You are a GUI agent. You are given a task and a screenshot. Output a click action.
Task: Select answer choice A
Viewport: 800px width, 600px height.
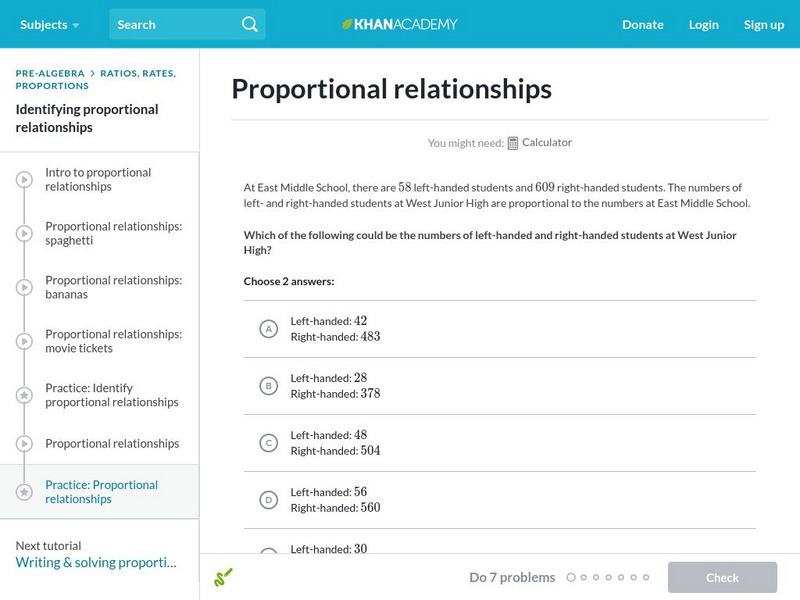coord(268,329)
